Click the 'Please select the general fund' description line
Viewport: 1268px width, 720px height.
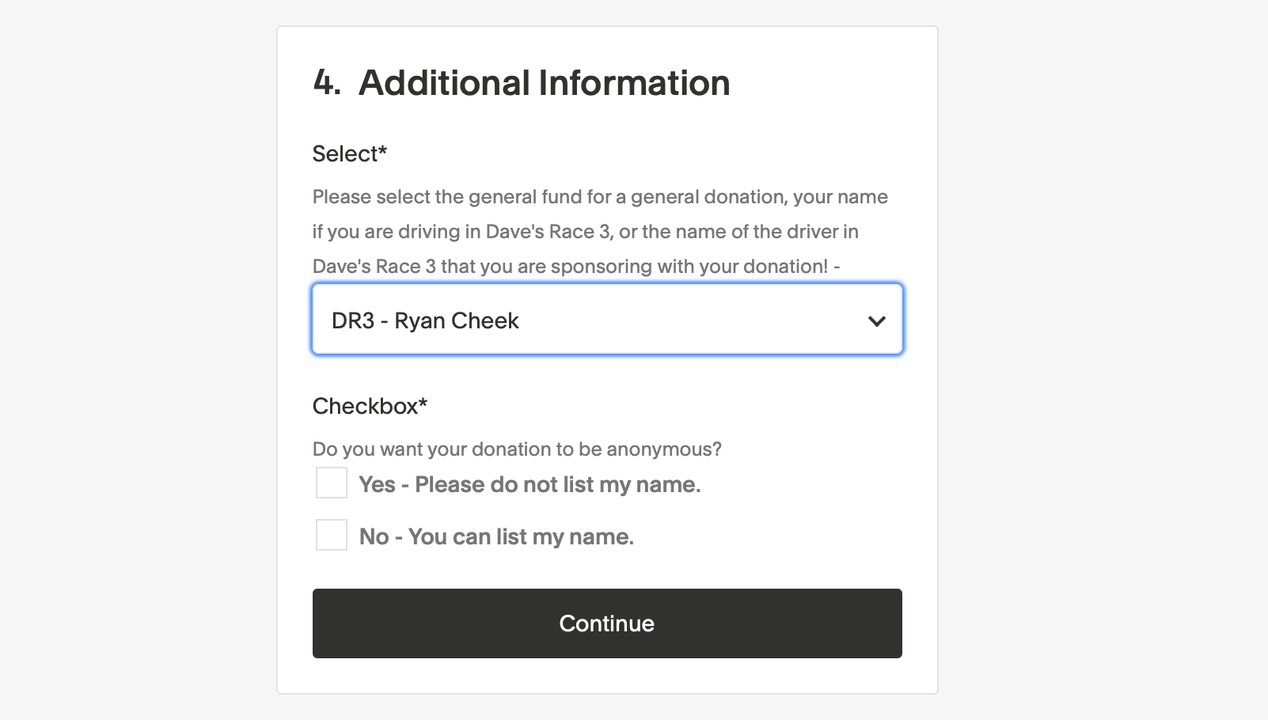[600, 197]
